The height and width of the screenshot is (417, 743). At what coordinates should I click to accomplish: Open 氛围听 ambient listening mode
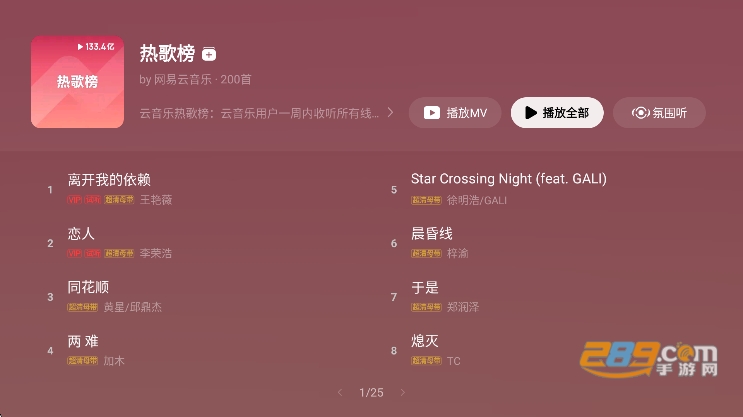[x=659, y=113]
